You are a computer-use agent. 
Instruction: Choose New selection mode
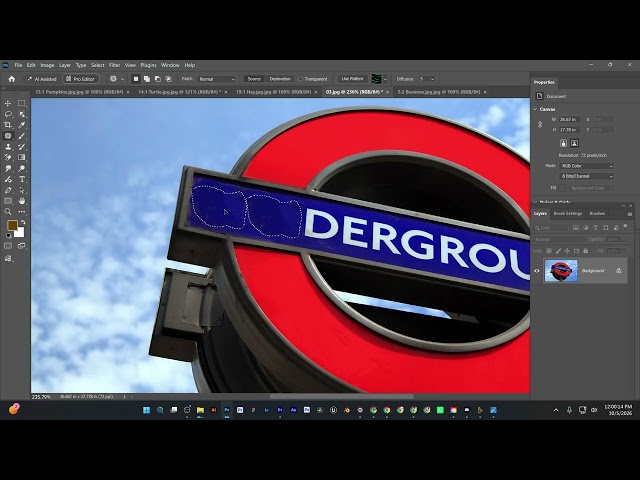pos(136,79)
